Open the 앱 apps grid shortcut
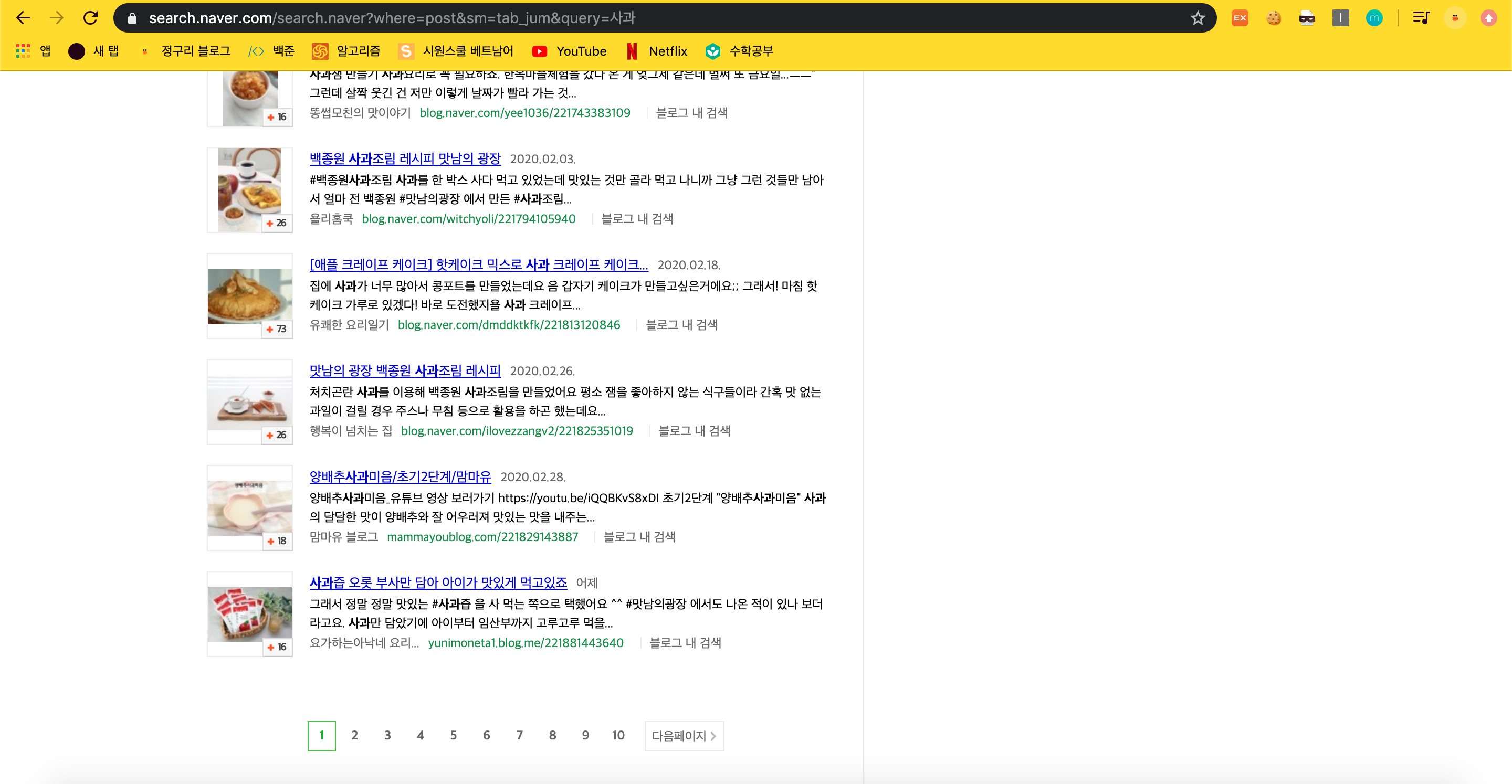The image size is (1512, 784). point(33,51)
